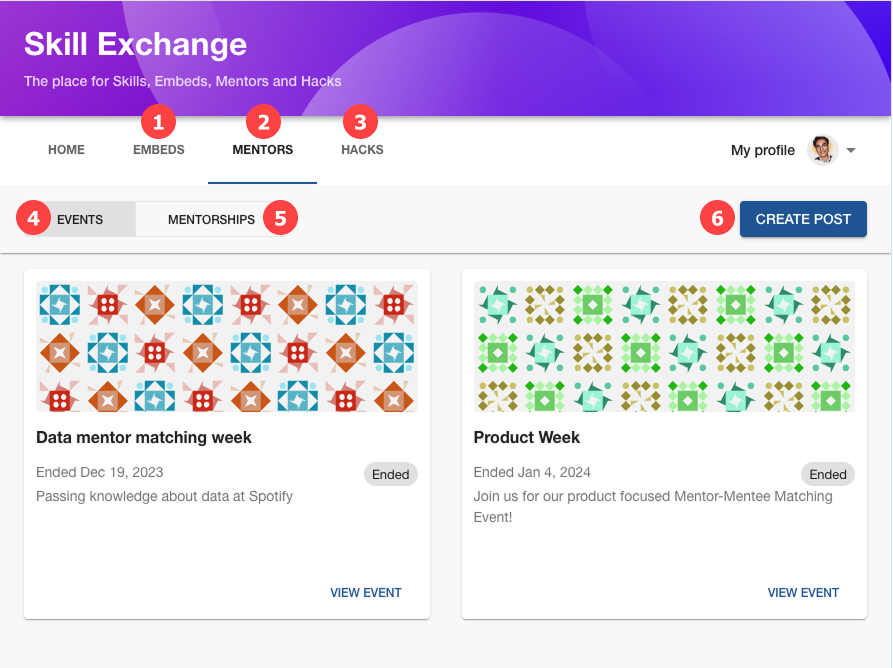
Task: Click the red annotation badge number 4
Action: click(x=33, y=218)
